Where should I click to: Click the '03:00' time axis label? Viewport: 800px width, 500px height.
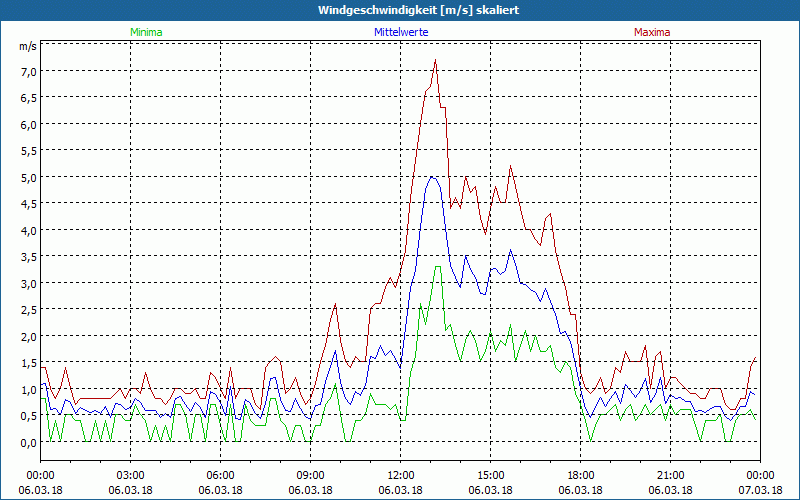(130, 476)
